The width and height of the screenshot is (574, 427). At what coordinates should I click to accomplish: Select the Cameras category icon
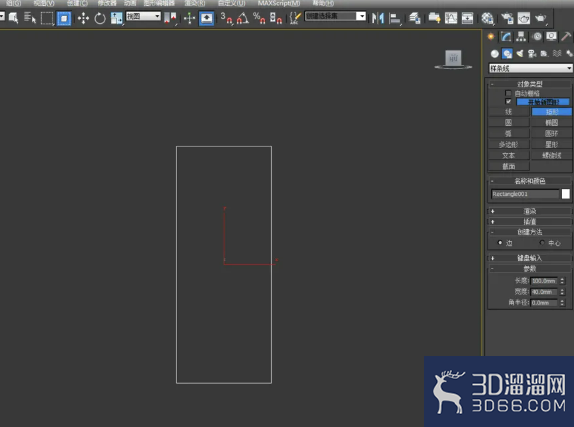[x=532, y=54]
